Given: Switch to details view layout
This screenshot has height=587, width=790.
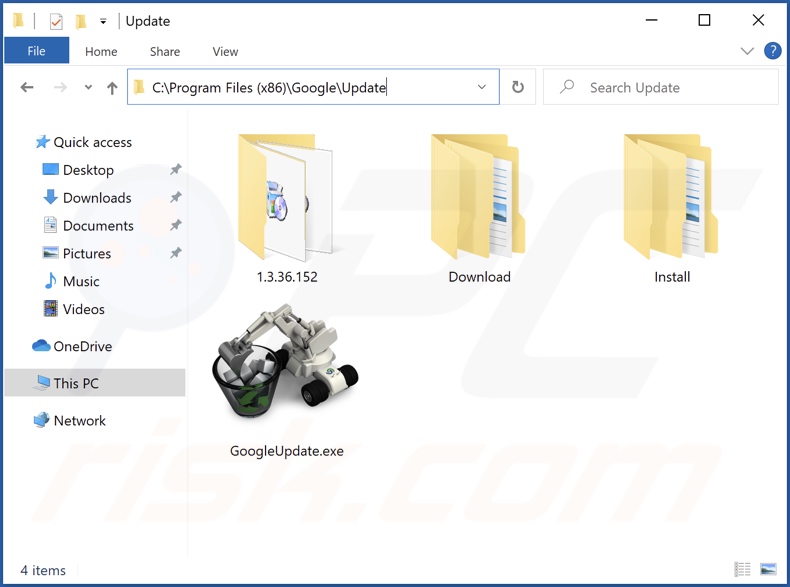Looking at the screenshot, I should pyautogui.click(x=742, y=569).
